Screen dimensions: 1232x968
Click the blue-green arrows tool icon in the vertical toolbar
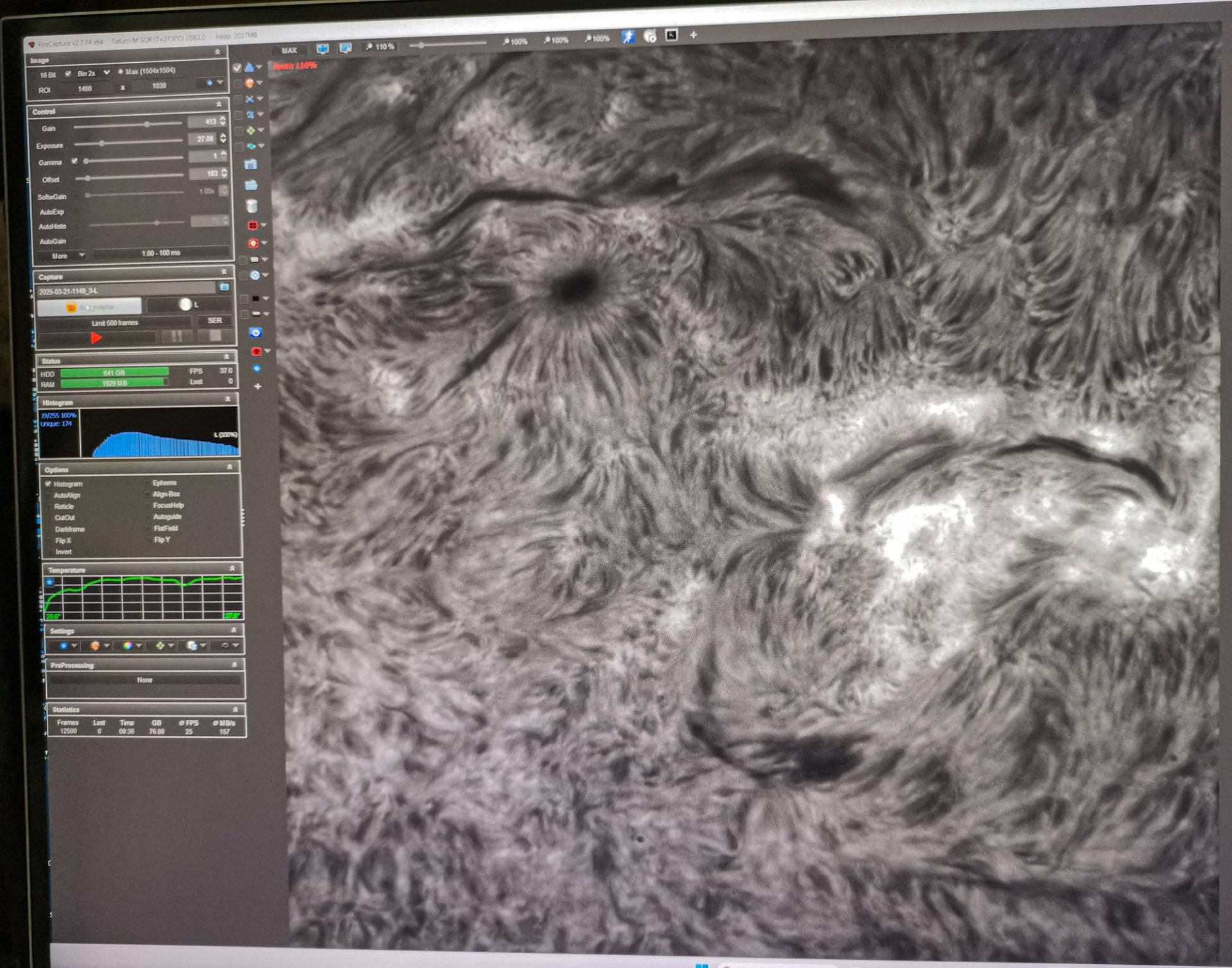(x=251, y=146)
